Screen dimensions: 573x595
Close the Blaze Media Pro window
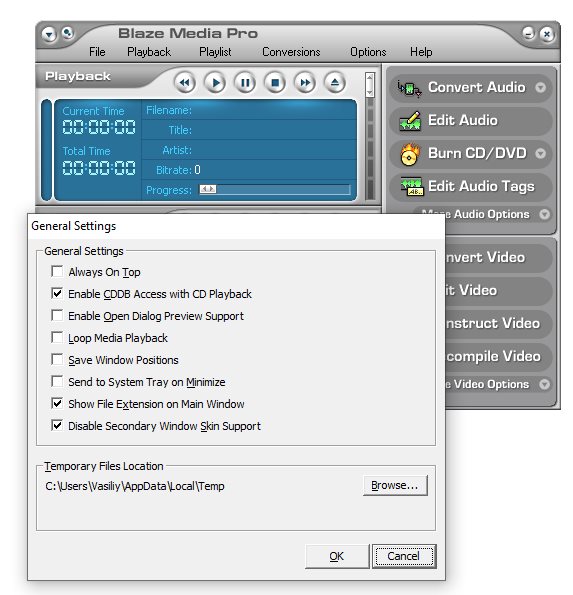click(547, 35)
